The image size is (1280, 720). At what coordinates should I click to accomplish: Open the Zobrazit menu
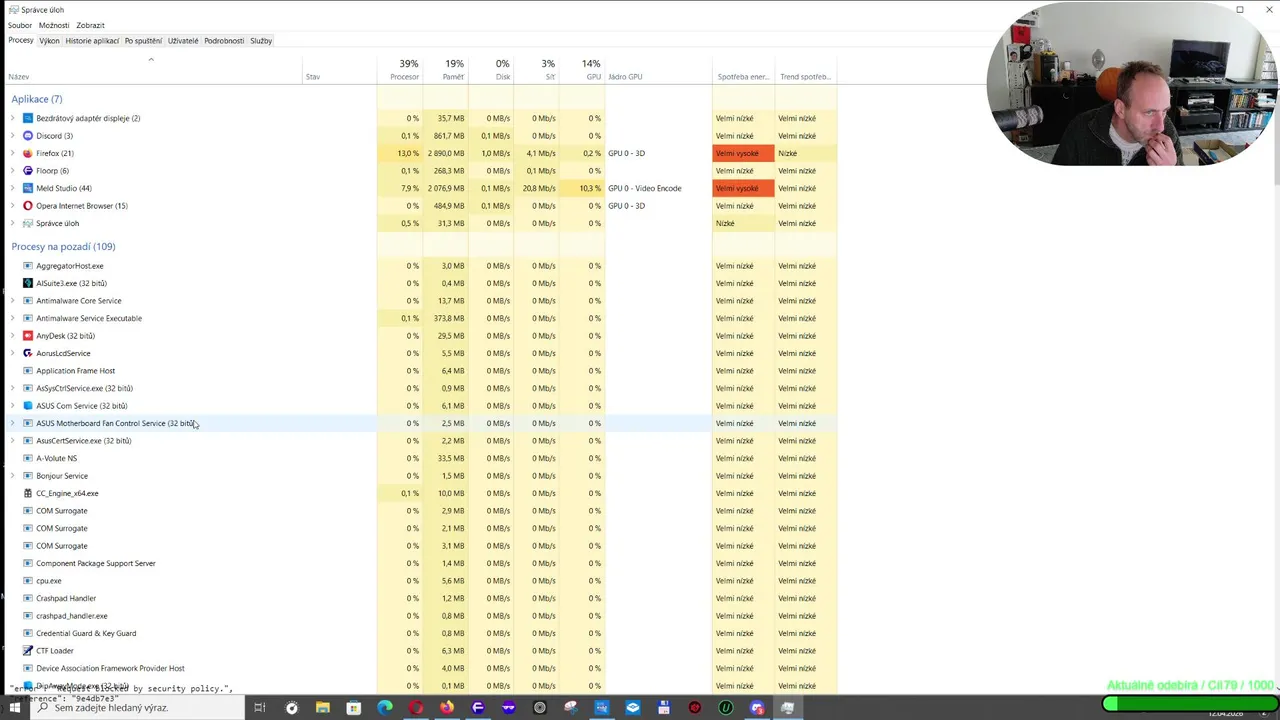click(90, 25)
